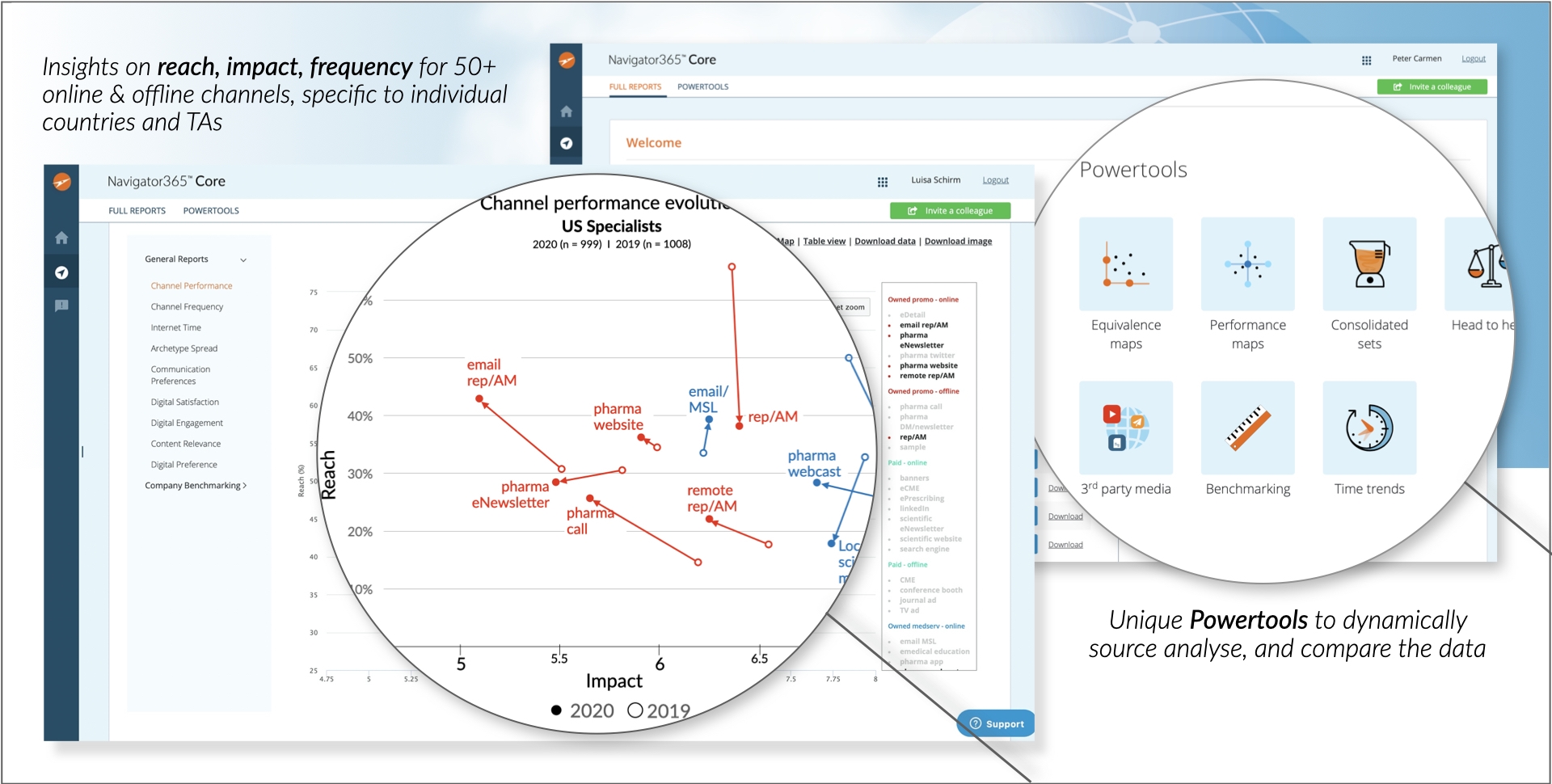This screenshot has height=784, width=1552.
Task: Toggle banners legend item
Action: [x=913, y=478]
